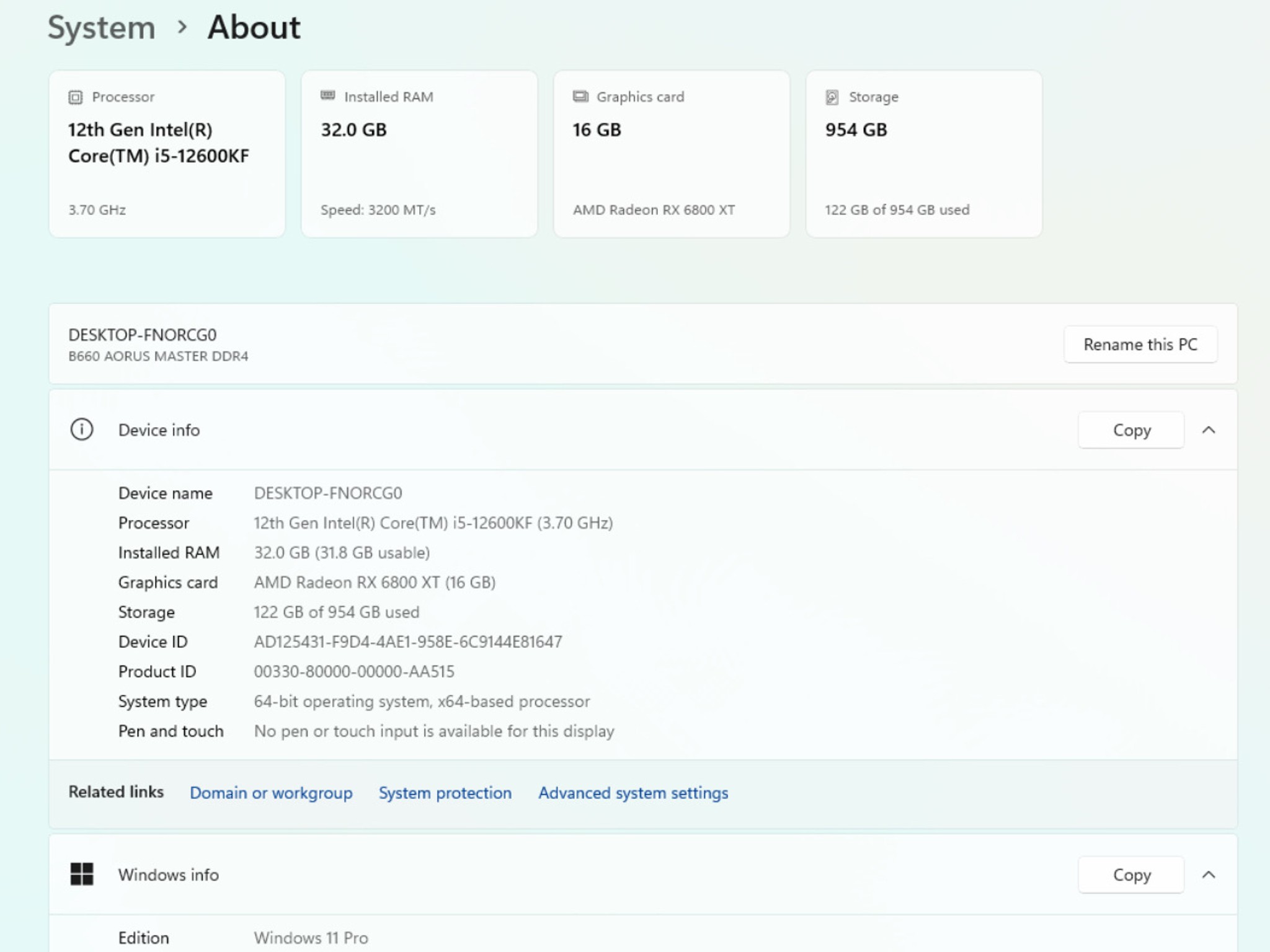The width and height of the screenshot is (1270, 952).
Task: Collapse the Device info section
Action: pyautogui.click(x=1209, y=430)
